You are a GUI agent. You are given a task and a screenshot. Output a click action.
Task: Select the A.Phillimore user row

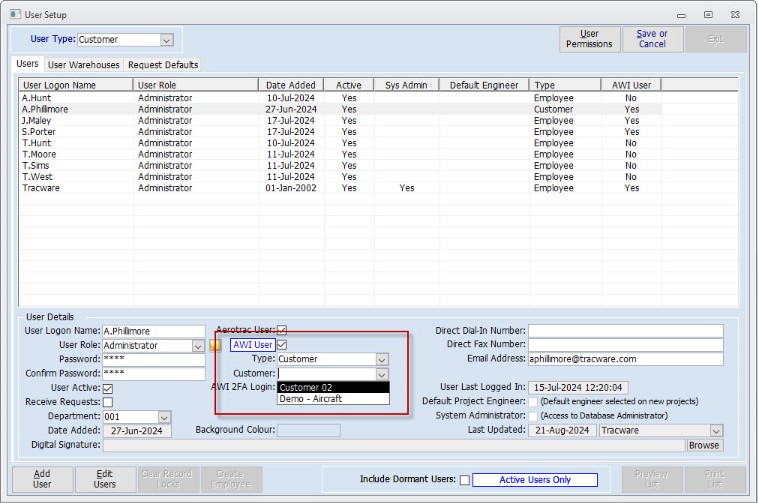340,109
